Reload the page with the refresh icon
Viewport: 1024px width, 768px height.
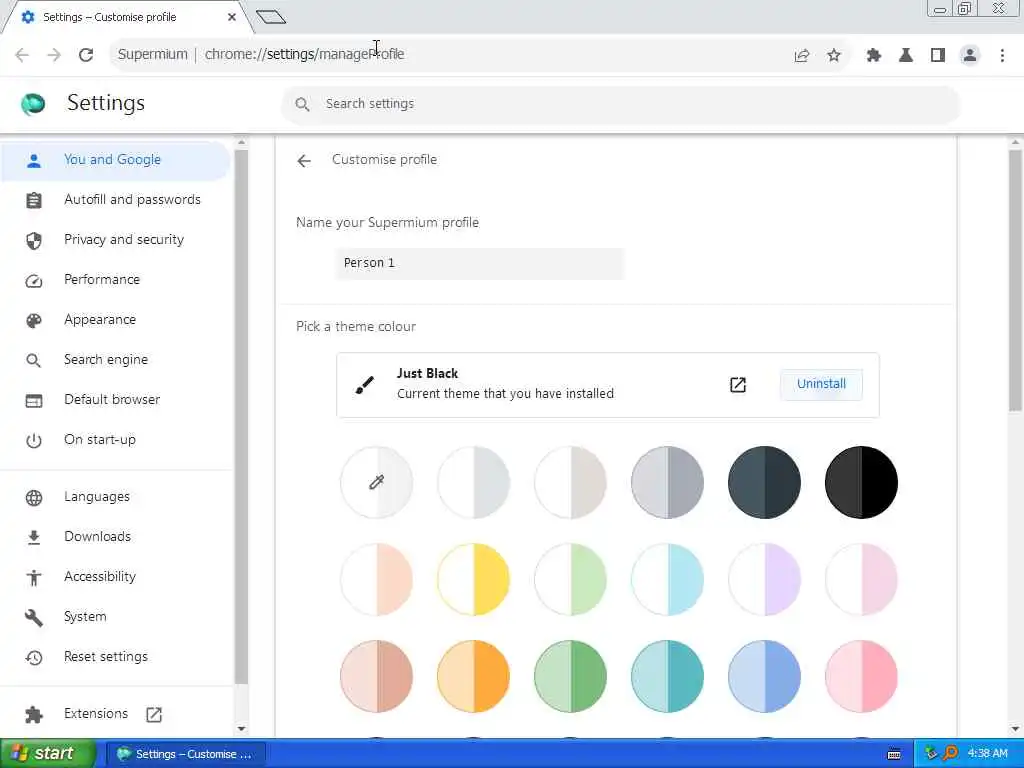coord(86,55)
